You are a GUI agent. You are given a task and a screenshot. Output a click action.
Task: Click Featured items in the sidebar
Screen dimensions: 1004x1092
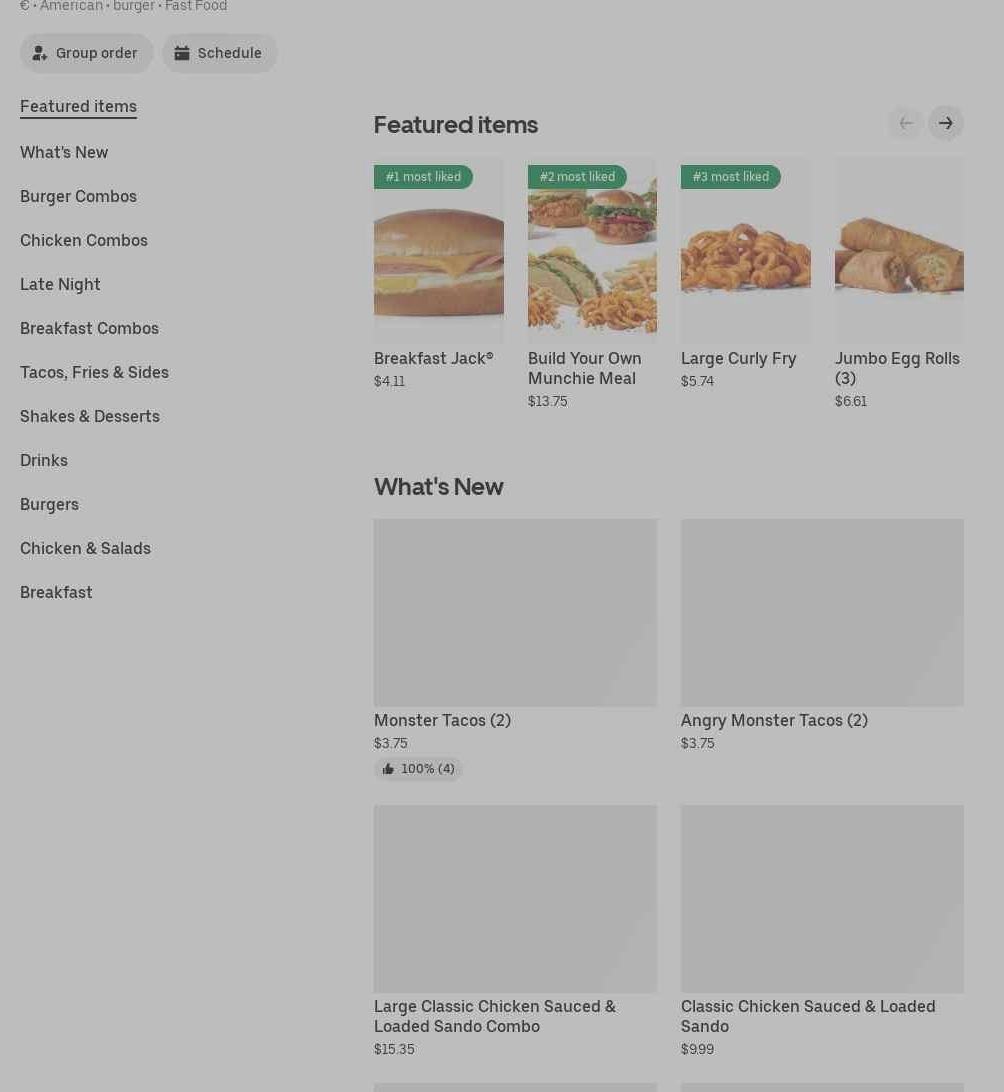click(x=78, y=106)
